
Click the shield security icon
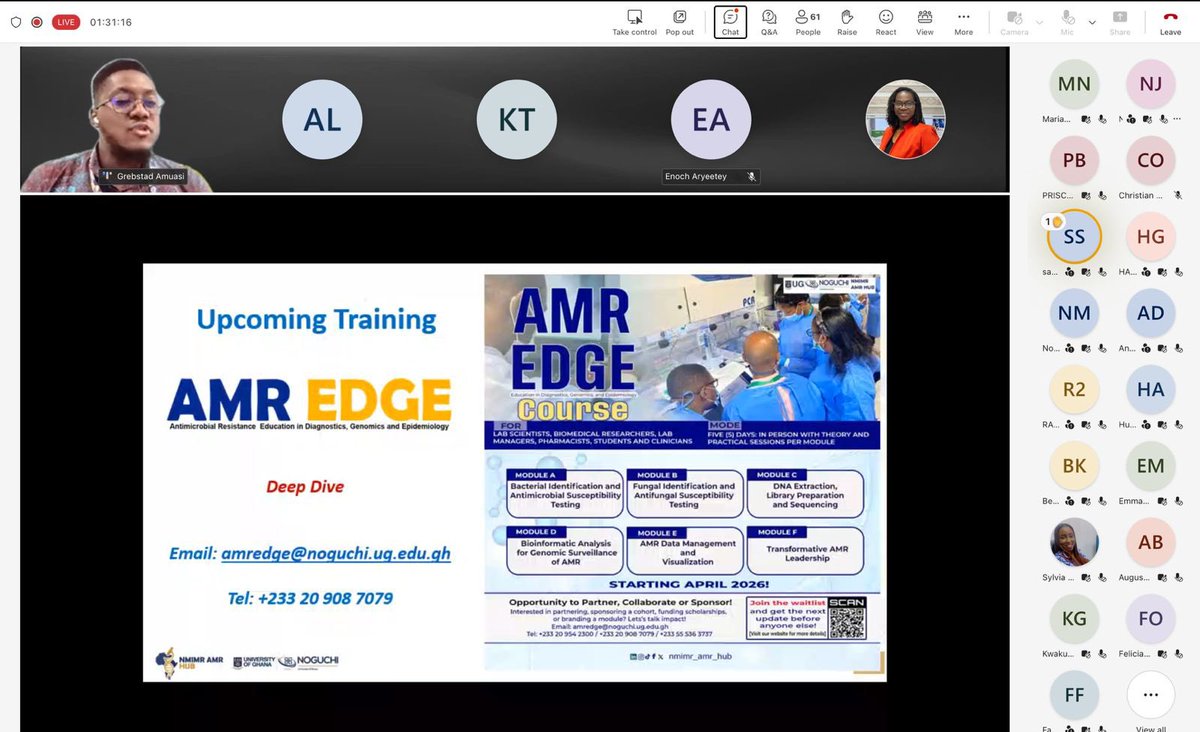pyautogui.click(x=16, y=22)
